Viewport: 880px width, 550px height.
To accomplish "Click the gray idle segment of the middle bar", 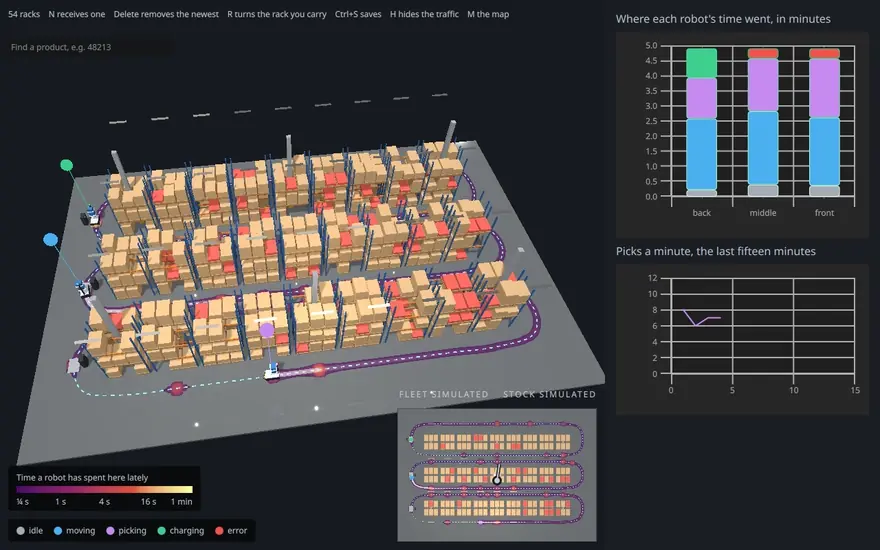I will (x=763, y=191).
